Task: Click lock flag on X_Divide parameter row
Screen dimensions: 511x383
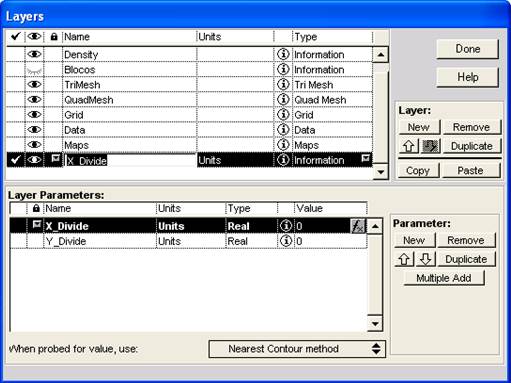Action: pyautogui.click(x=36, y=225)
